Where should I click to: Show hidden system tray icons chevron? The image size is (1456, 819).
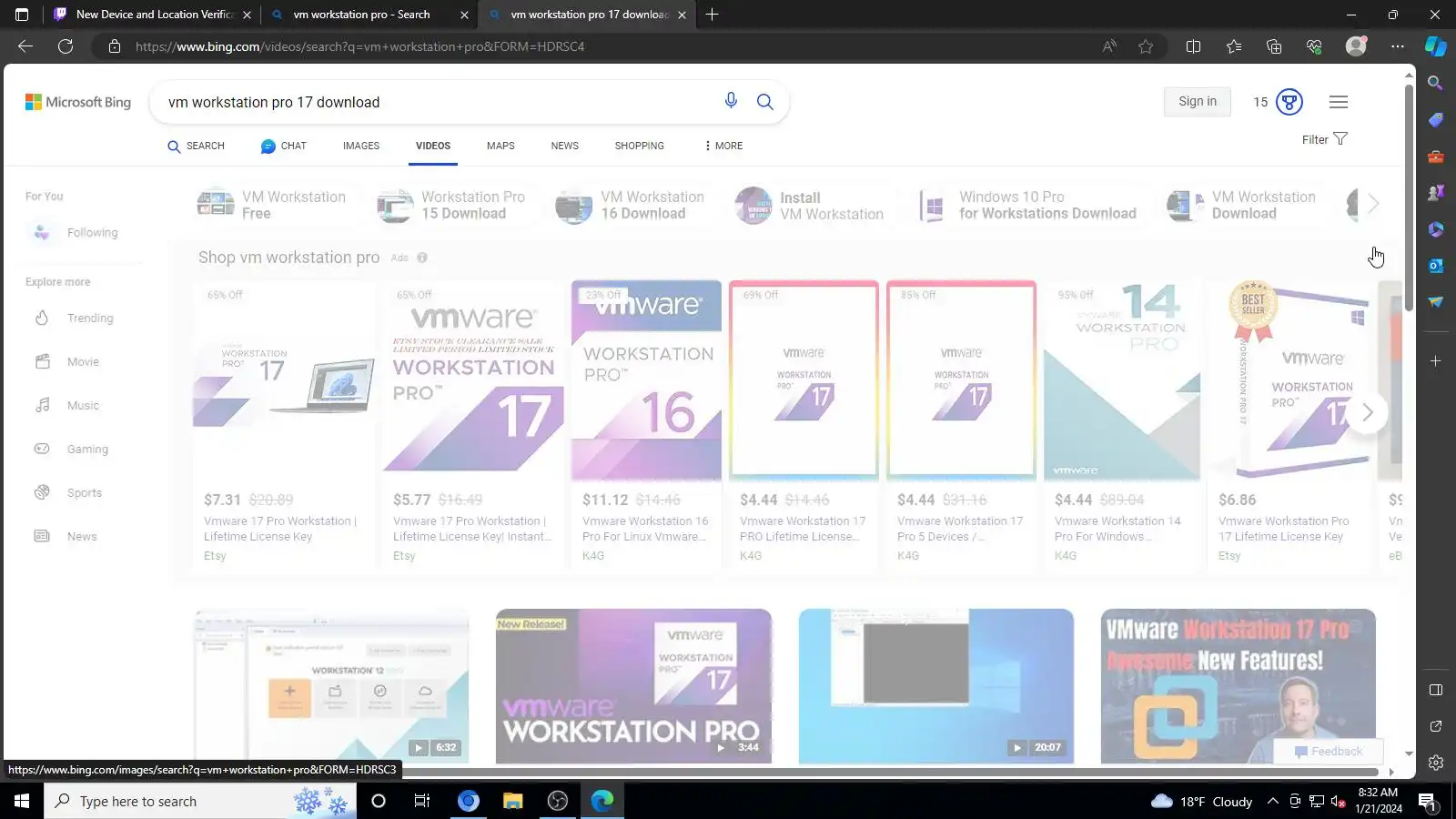click(1272, 801)
